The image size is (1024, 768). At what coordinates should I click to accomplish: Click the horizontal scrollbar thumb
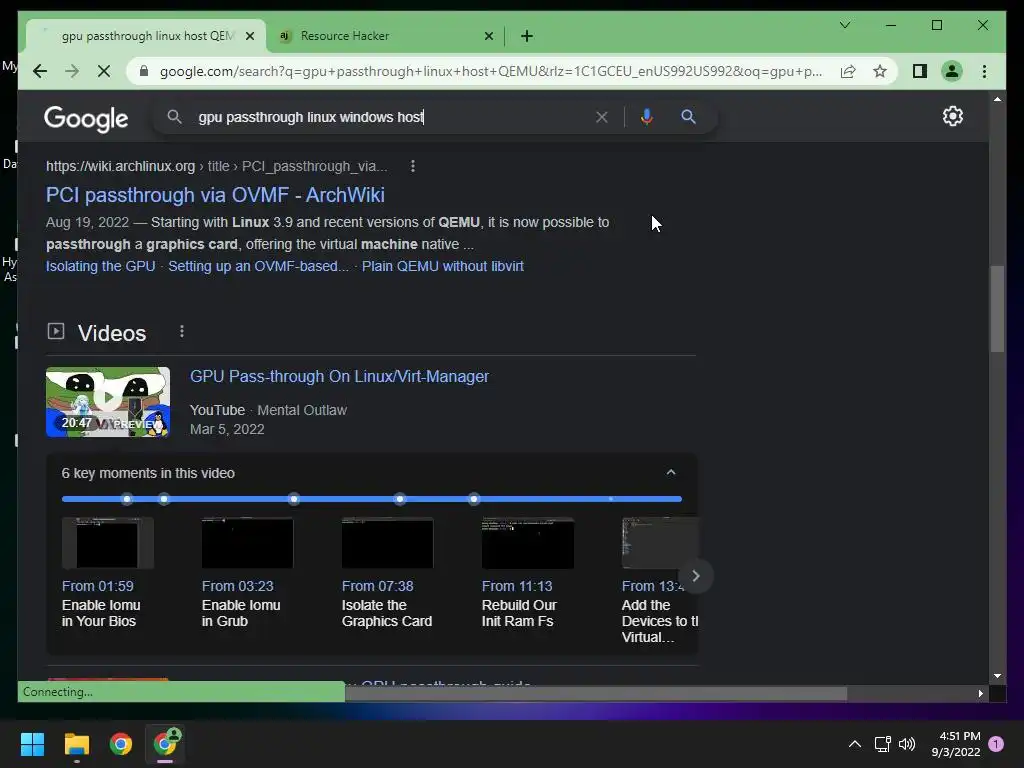point(596,693)
